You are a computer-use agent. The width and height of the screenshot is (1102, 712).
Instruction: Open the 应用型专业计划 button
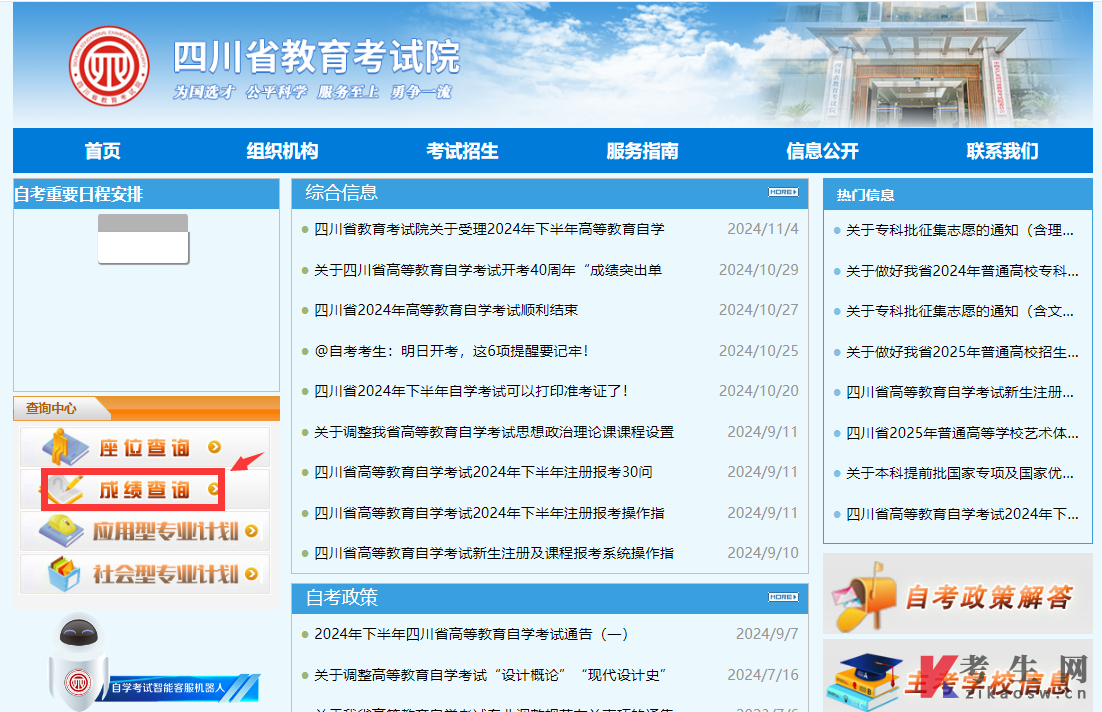[145, 531]
